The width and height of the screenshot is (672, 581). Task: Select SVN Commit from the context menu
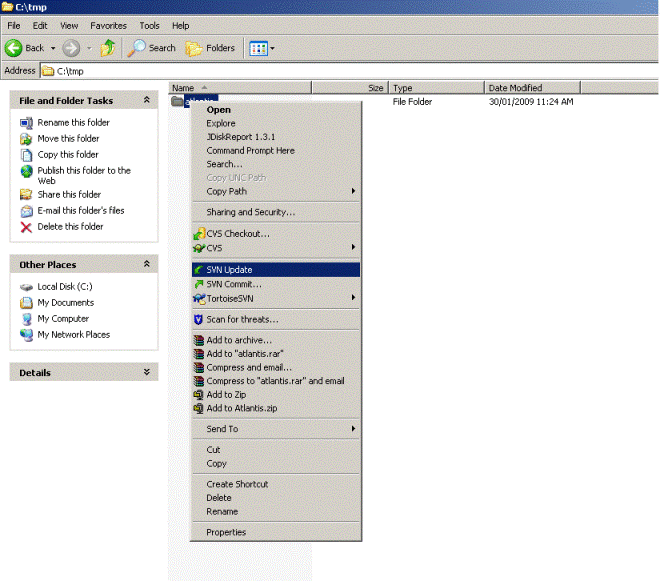click(233, 285)
